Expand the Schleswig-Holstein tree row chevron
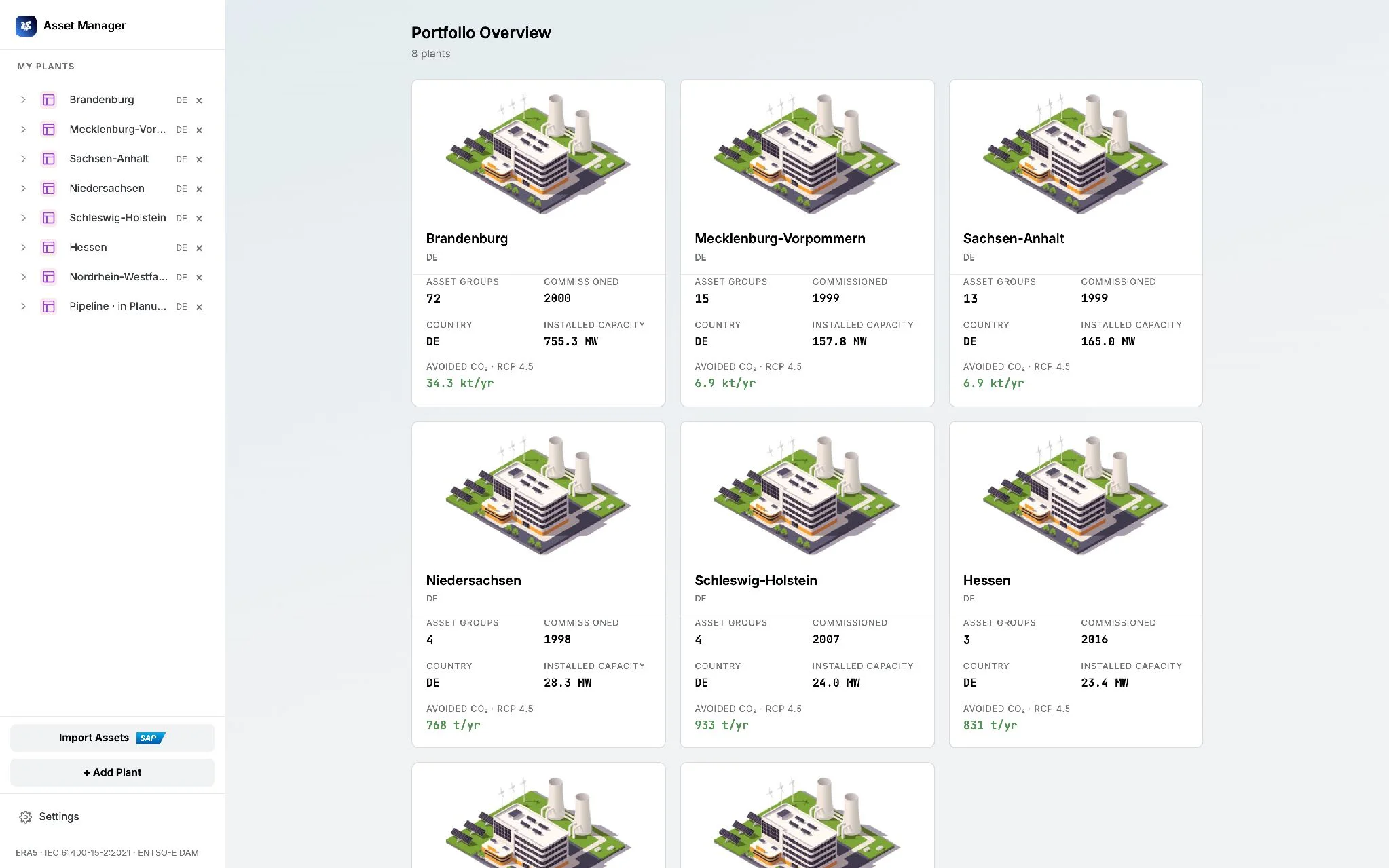Viewport: 1389px width, 868px height. pyautogui.click(x=23, y=218)
